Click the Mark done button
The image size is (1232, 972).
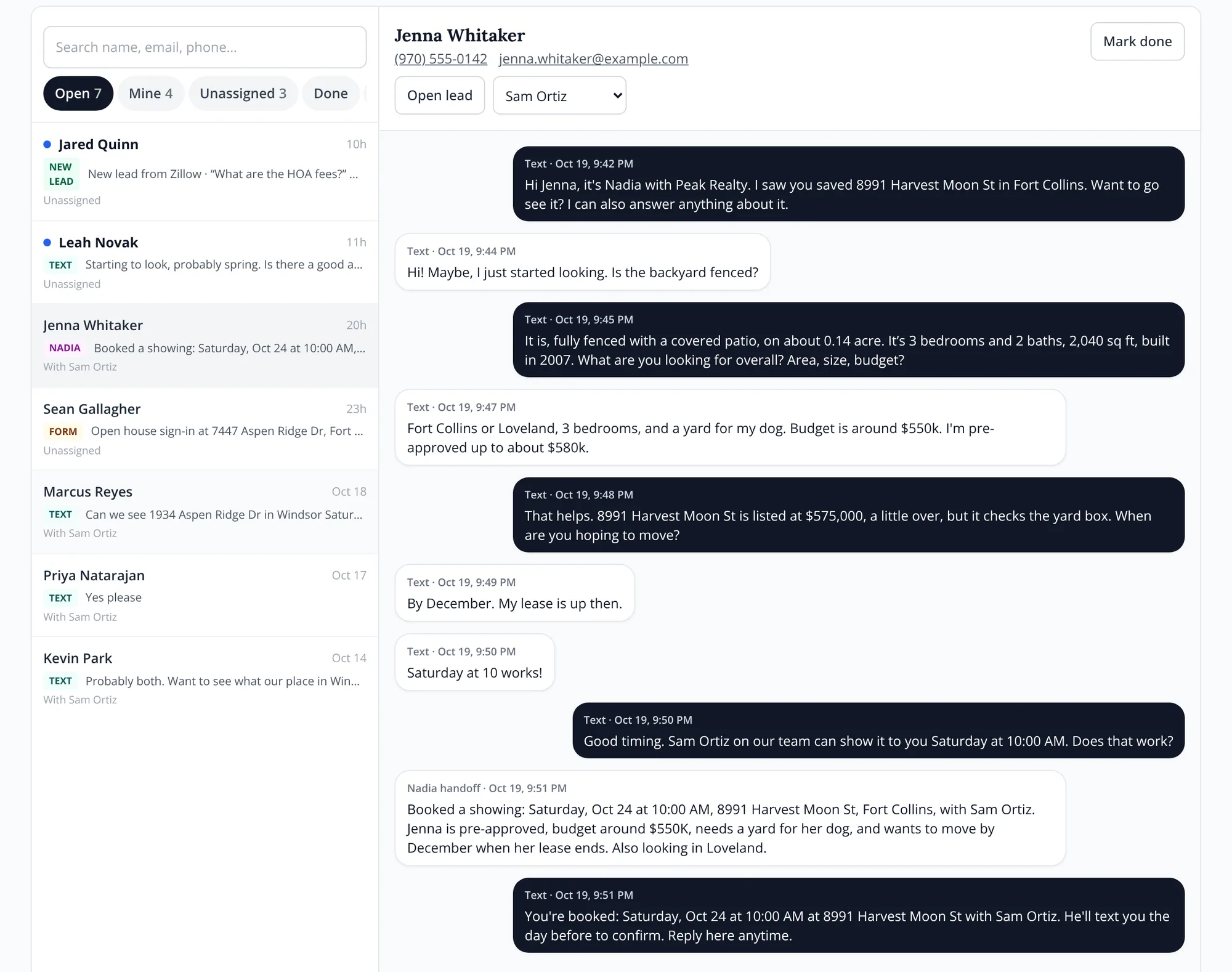[1137, 41]
